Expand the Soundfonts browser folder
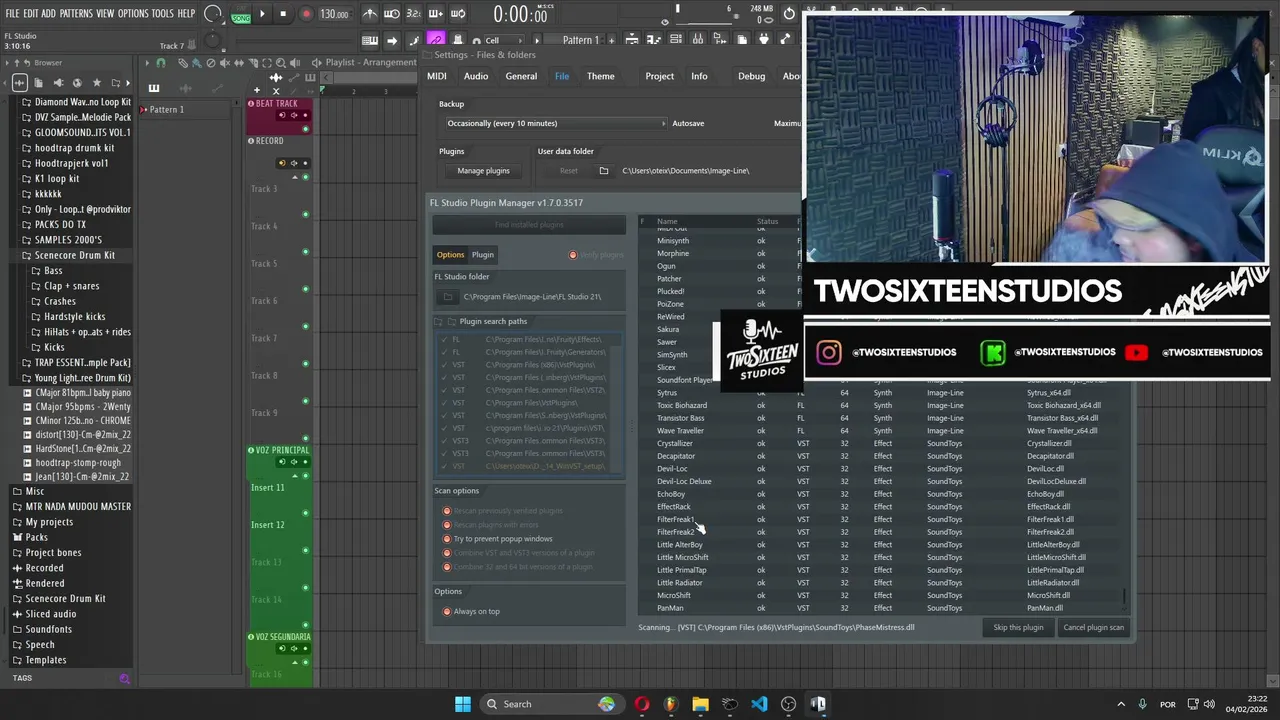Screen dimensions: 1280x720 (x=48, y=629)
